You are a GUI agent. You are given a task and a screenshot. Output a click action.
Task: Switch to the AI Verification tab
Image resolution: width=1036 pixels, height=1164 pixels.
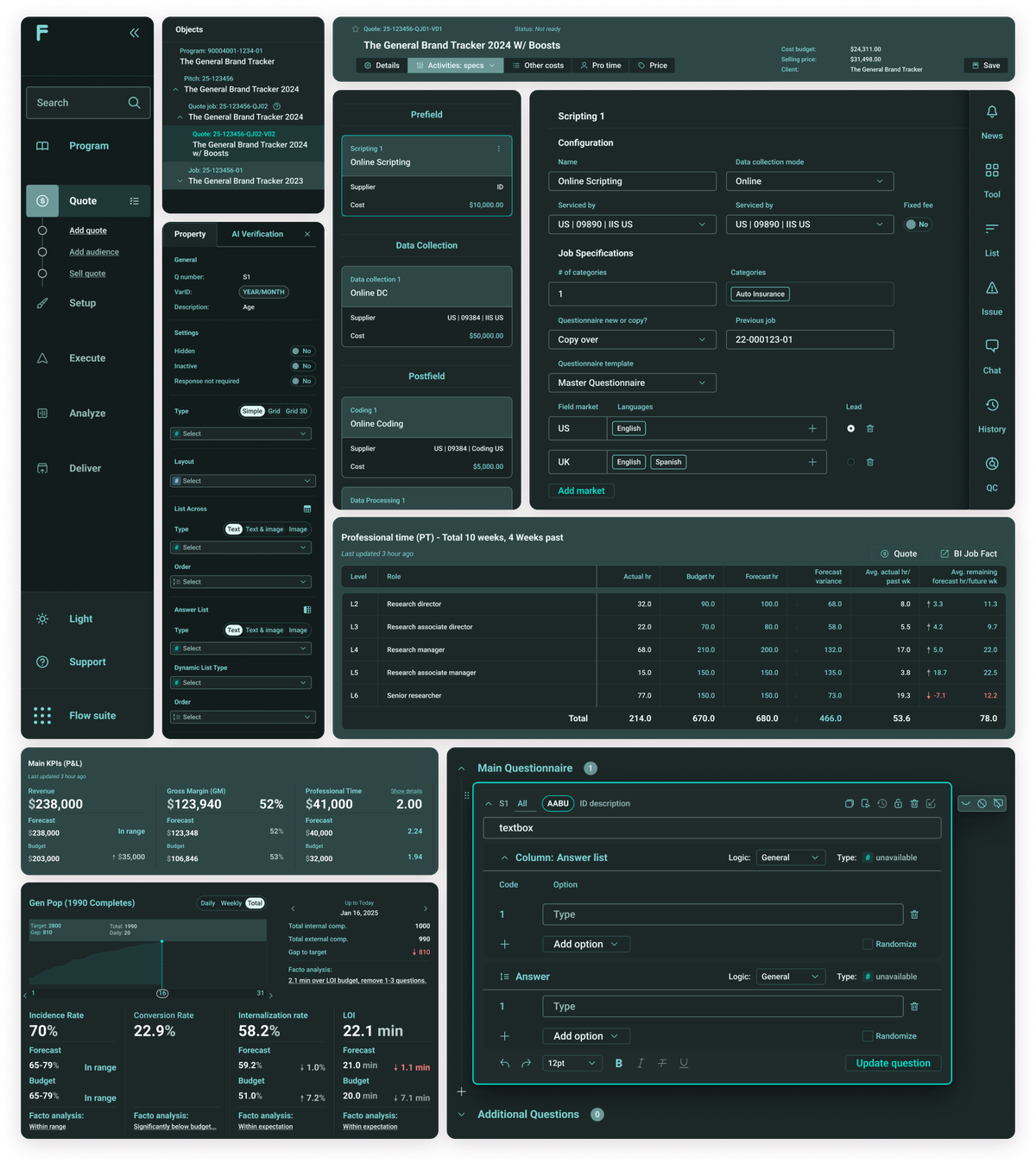(257, 234)
